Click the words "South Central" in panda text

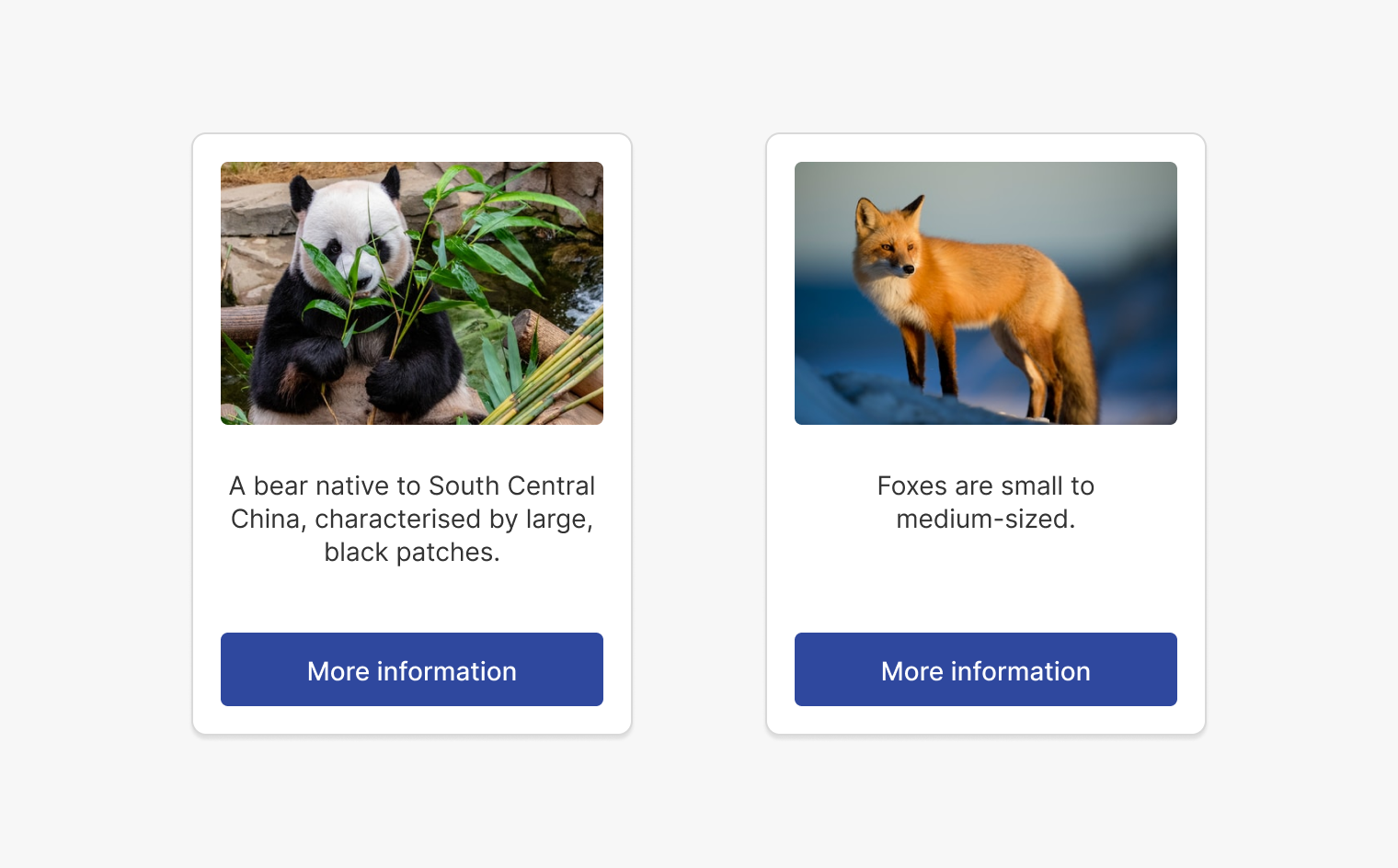(511, 485)
